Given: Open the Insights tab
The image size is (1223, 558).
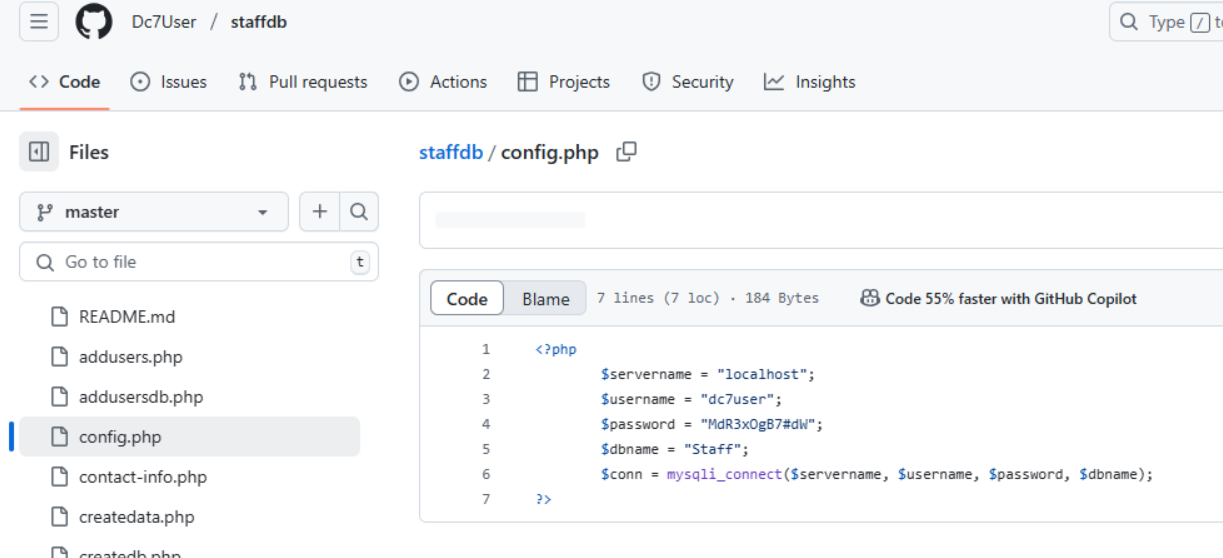Looking at the screenshot, I should click(810, 82).
